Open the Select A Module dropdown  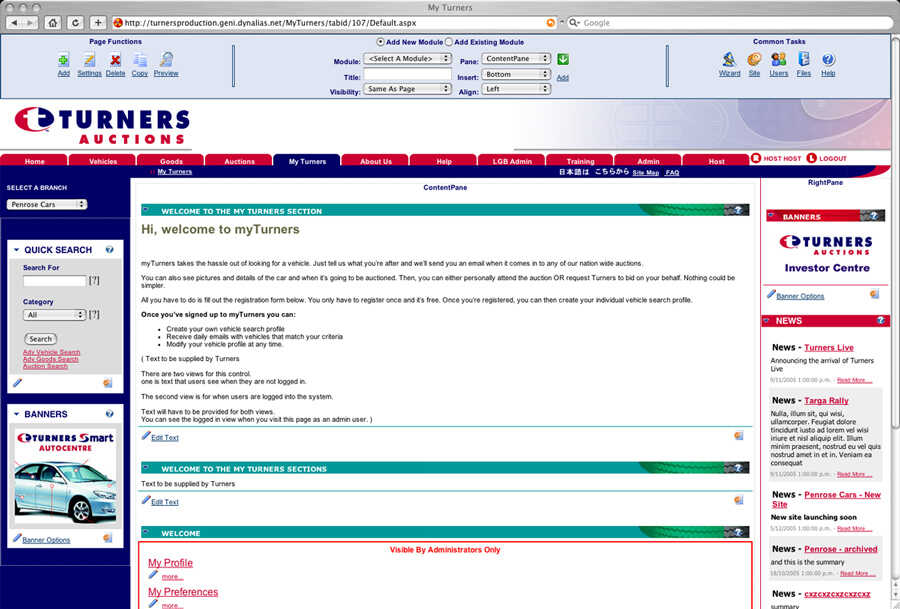(408, 59)
